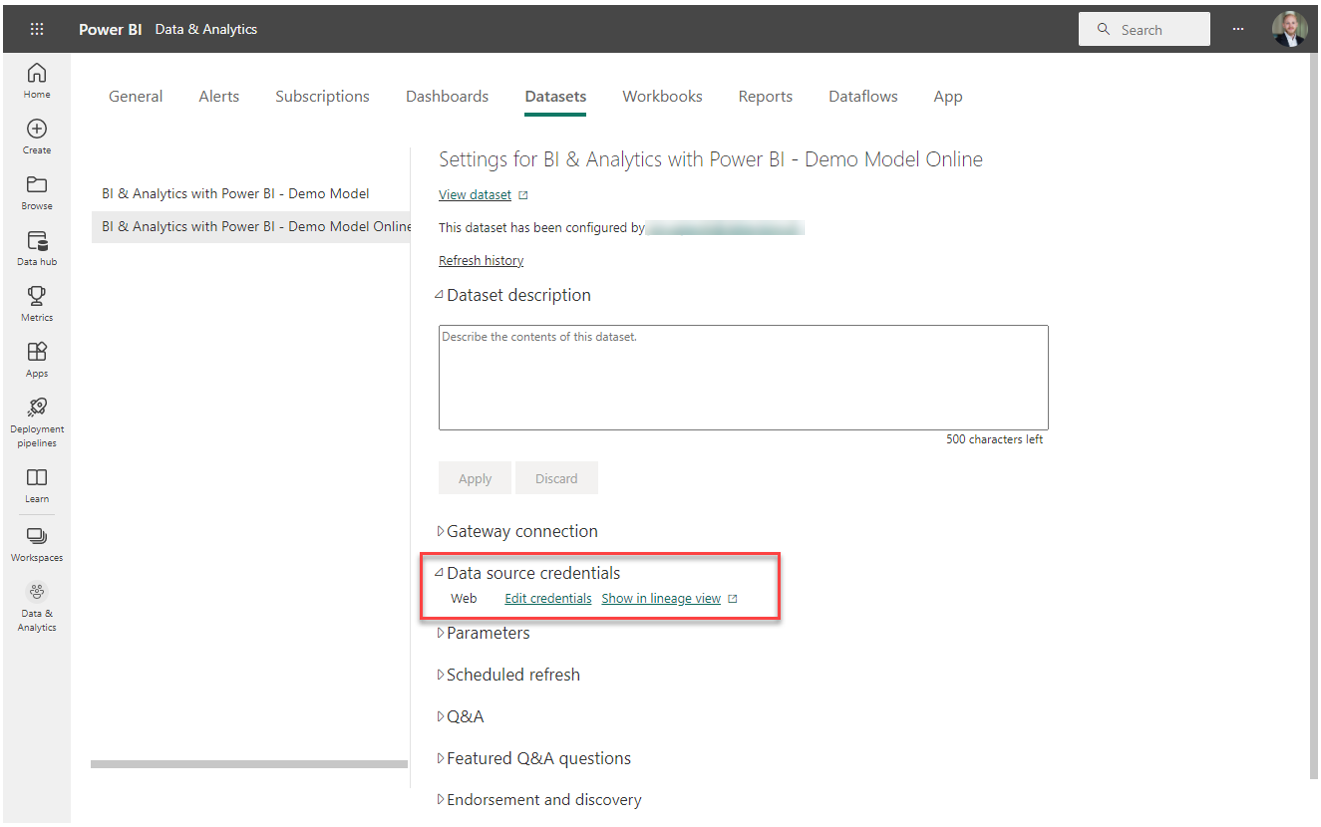Click the more options ellipsis in header
This screenshot has height=827, width=1321.
click(1238, 29)
